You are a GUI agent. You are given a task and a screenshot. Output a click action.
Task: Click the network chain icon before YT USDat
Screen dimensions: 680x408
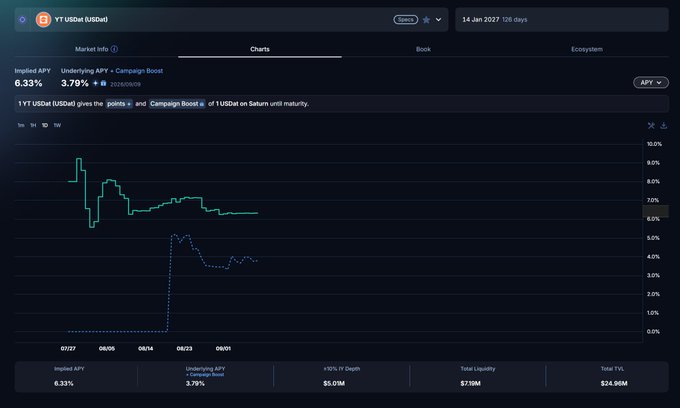tap(22, 20)
